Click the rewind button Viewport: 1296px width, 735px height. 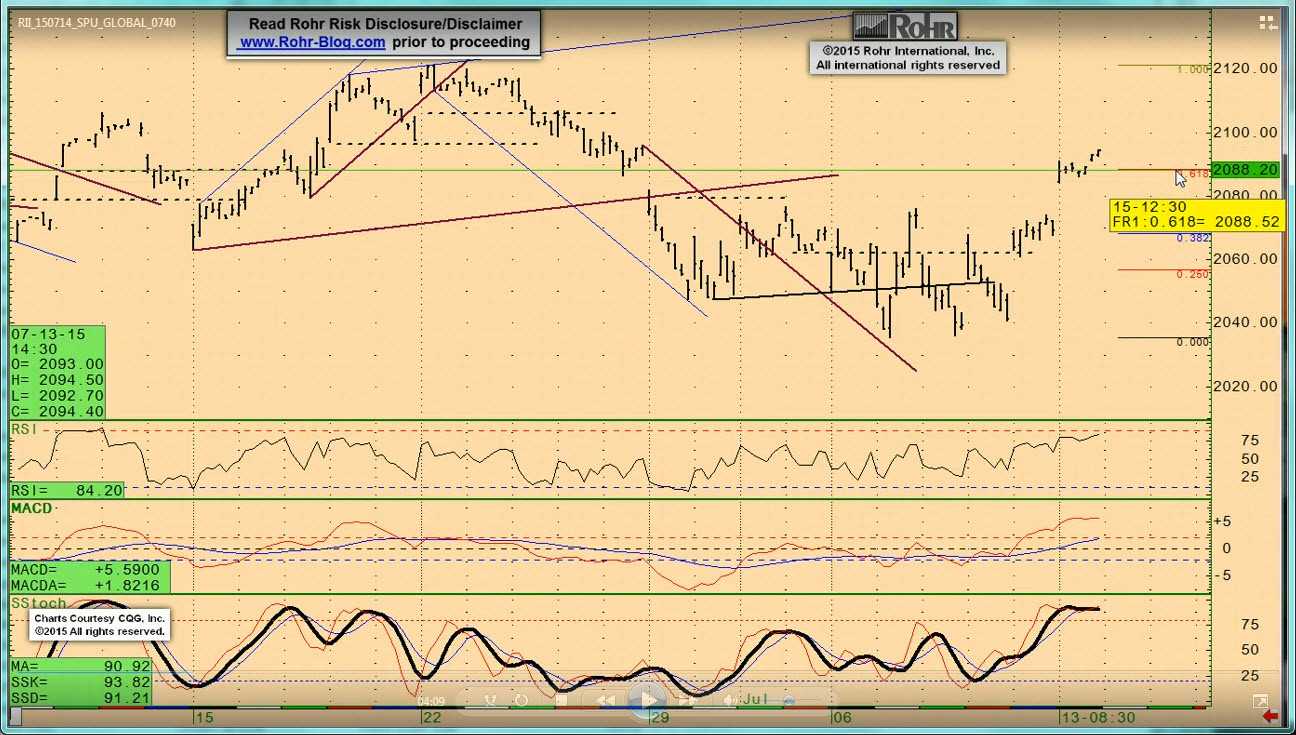(606, 701)
